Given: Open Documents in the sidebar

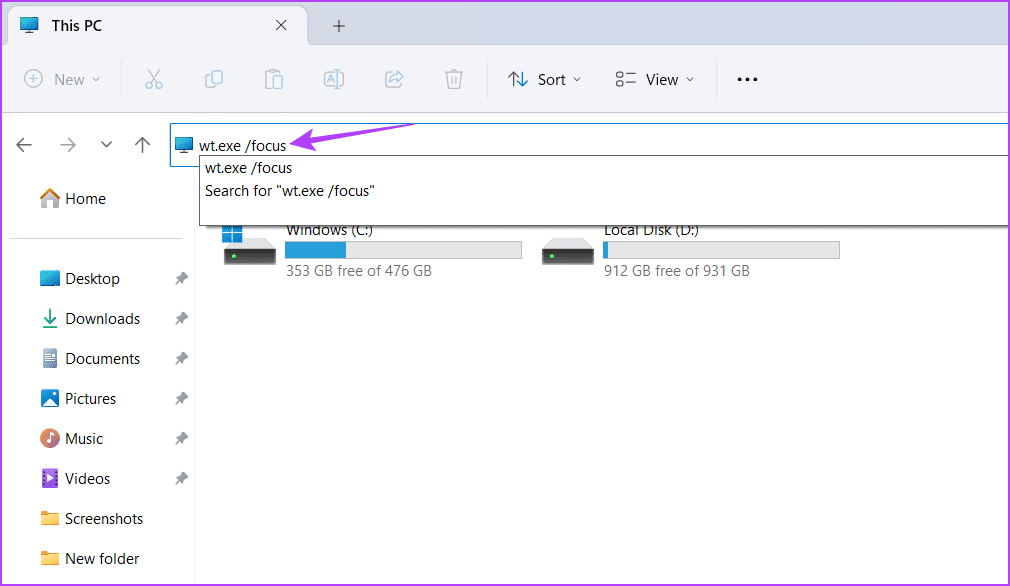Looking at the screenshot, I should [x=90, y=359].
